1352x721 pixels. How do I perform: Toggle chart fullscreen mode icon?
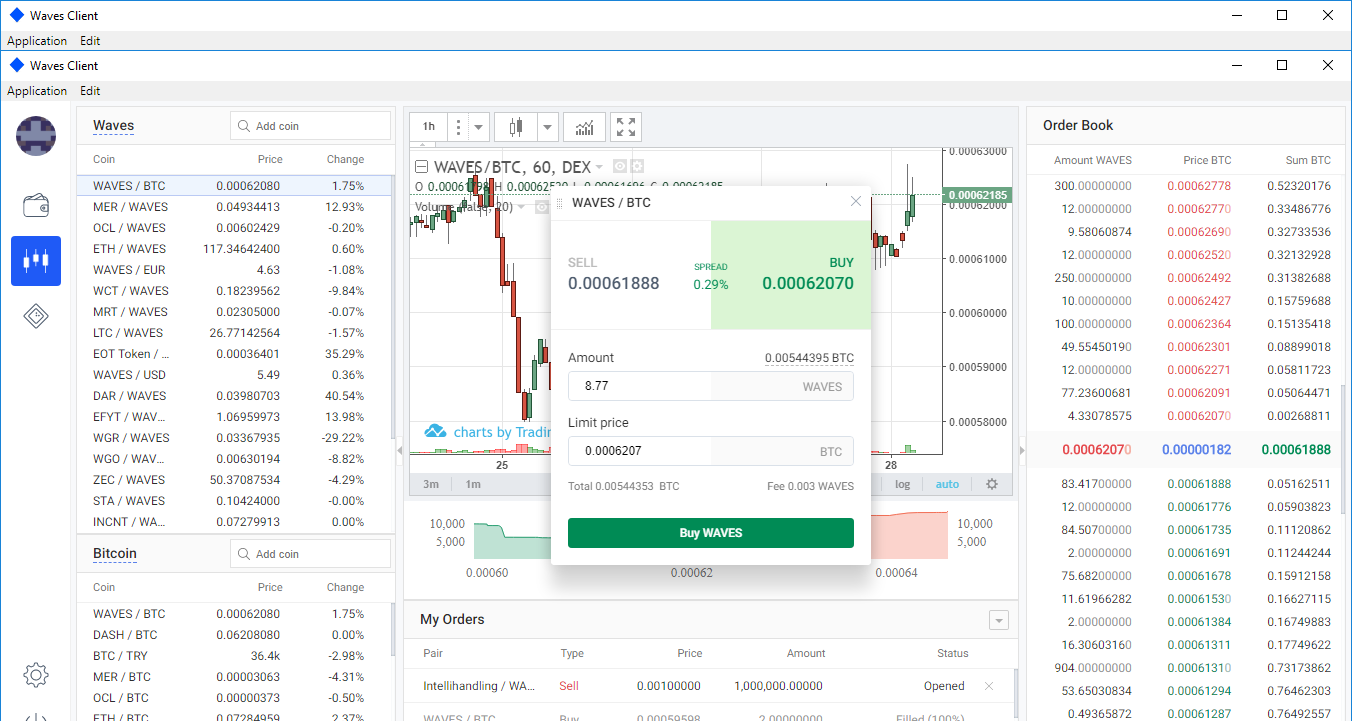click(x=626, y=127)
